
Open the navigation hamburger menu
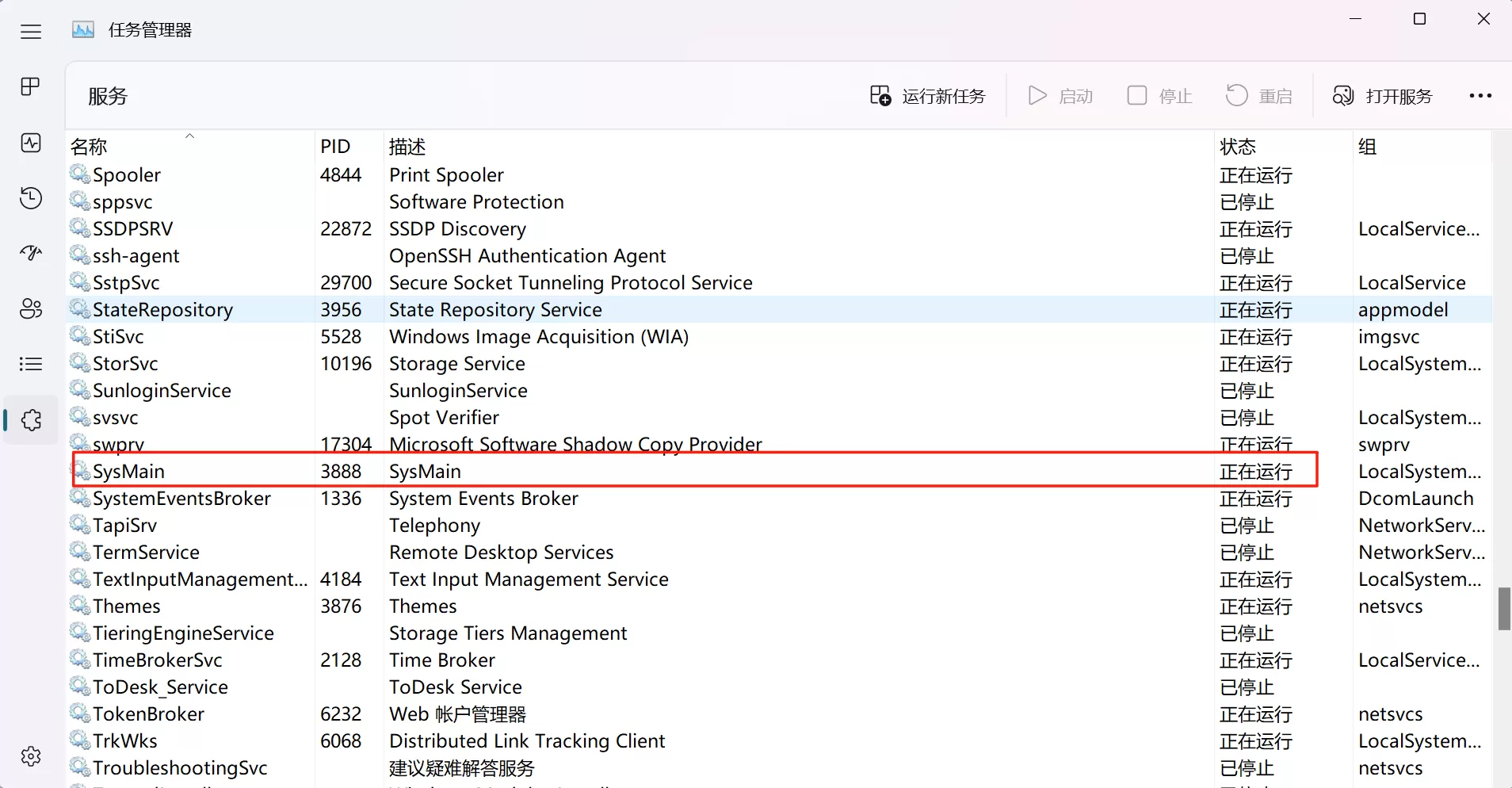coord(31,32)
